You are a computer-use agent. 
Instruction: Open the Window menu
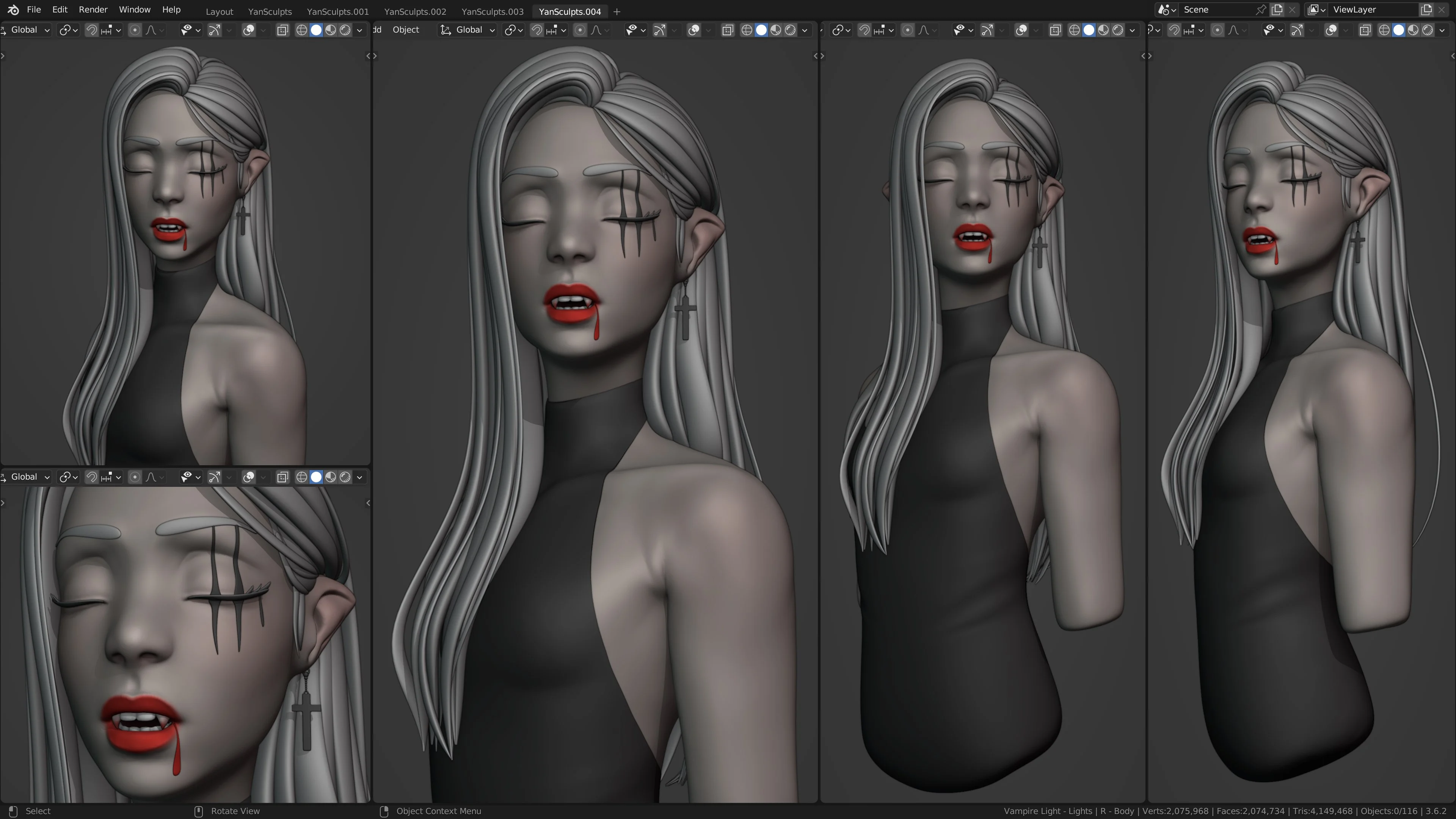coord(135,9)
